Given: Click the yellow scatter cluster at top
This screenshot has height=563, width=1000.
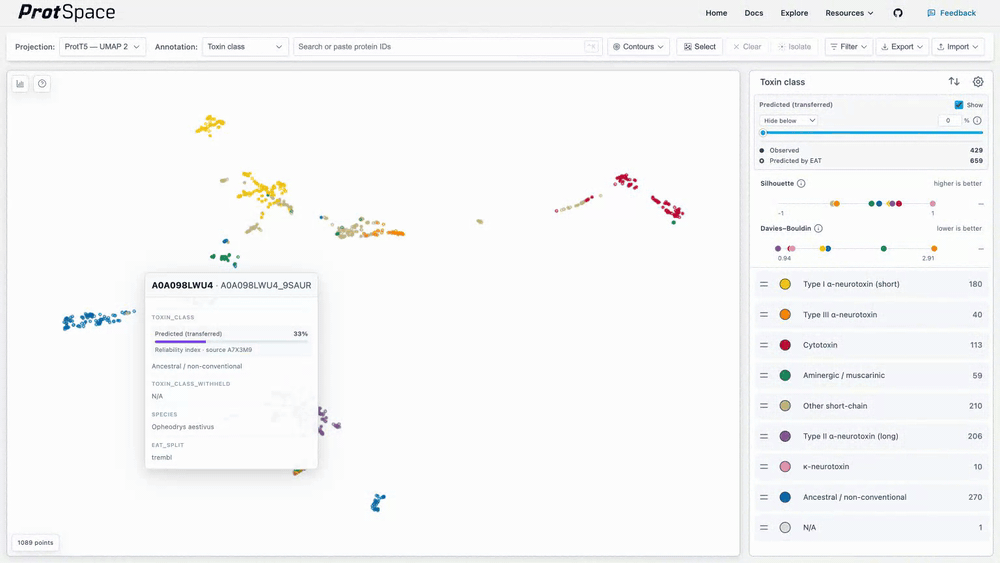Looking at the screenshot, I should pyautogui.click(x=210, y=125).
